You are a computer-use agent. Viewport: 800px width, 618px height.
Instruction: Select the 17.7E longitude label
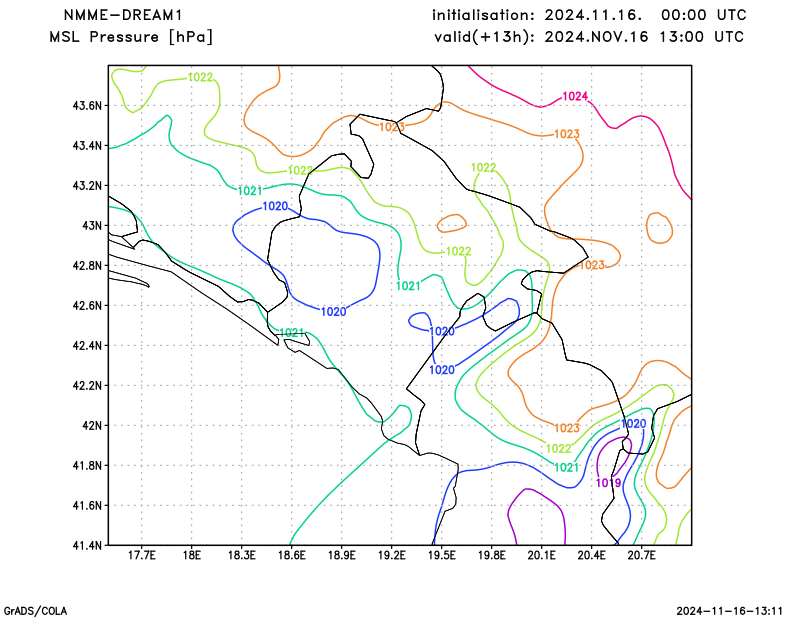141,555
